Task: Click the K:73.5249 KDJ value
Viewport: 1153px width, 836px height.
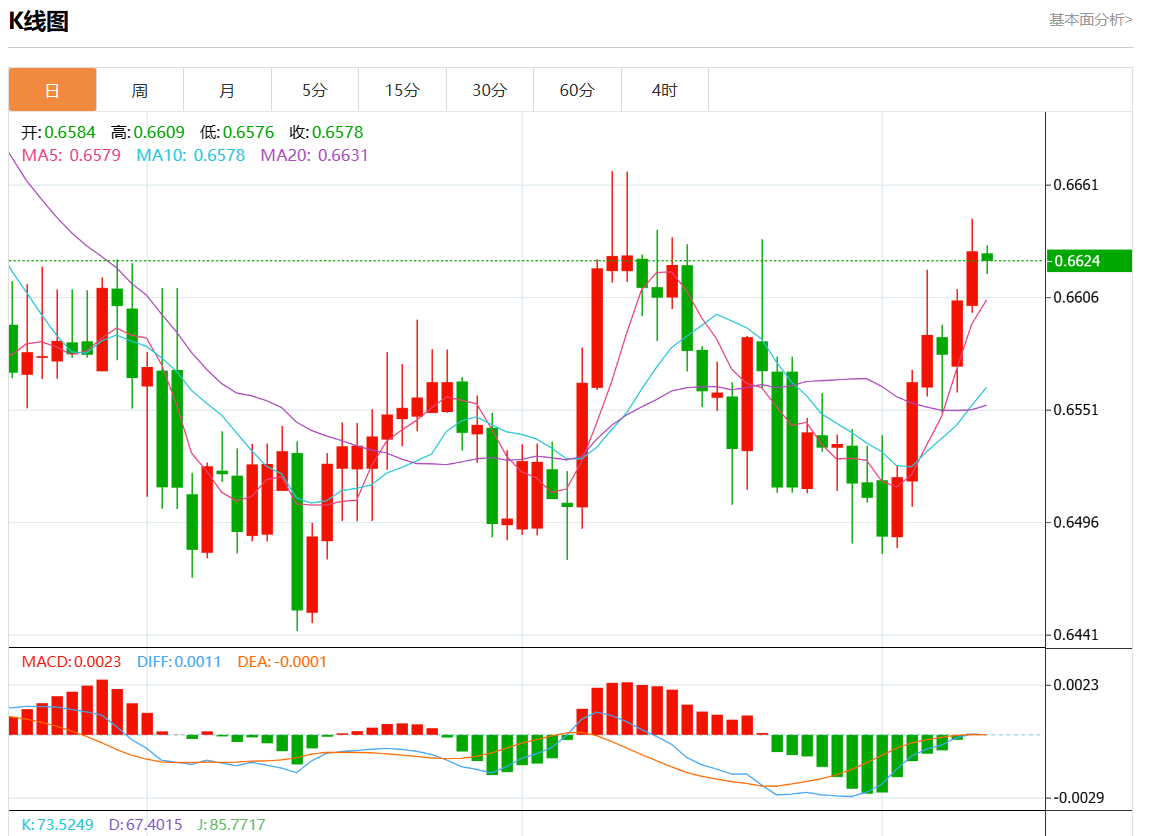Action: [57, 825]
